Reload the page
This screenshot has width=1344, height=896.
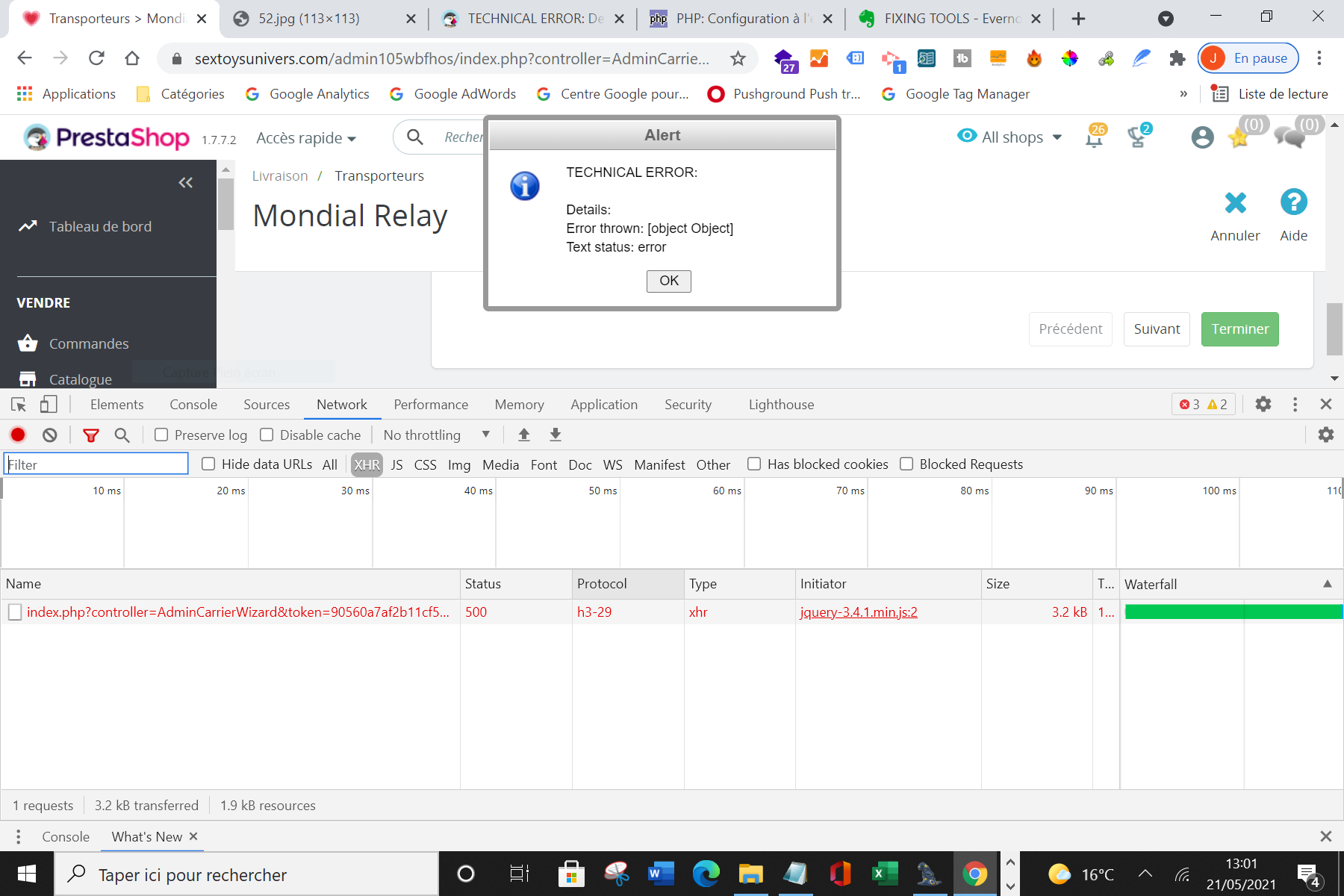[96, 58]
